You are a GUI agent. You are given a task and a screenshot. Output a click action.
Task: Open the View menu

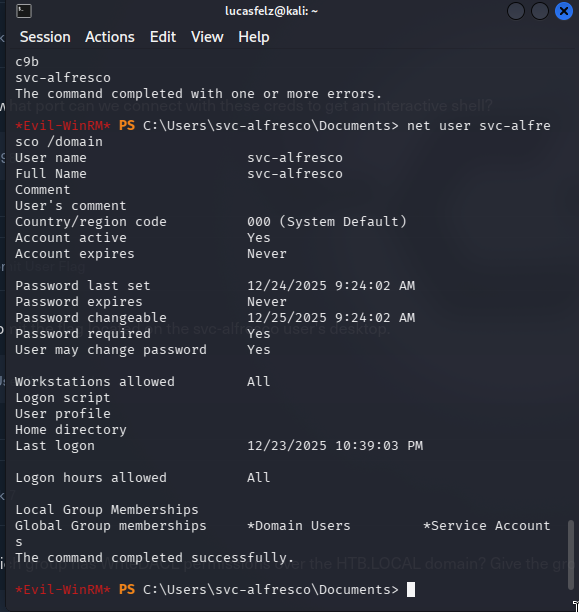click(x=207, y=37)
